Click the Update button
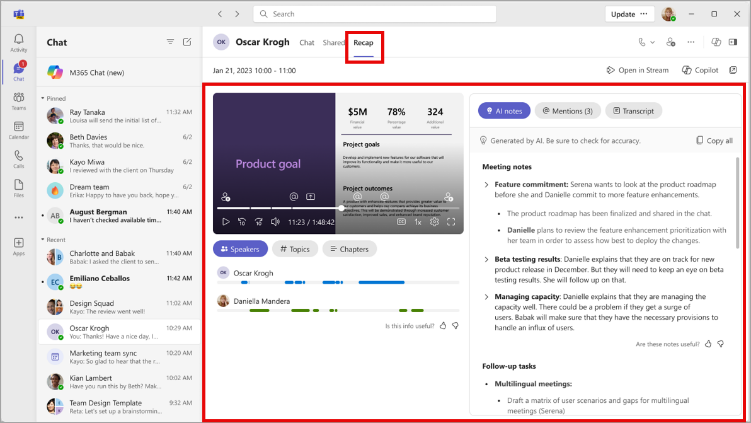Viewport: 751px width, 423px height. 623,14
